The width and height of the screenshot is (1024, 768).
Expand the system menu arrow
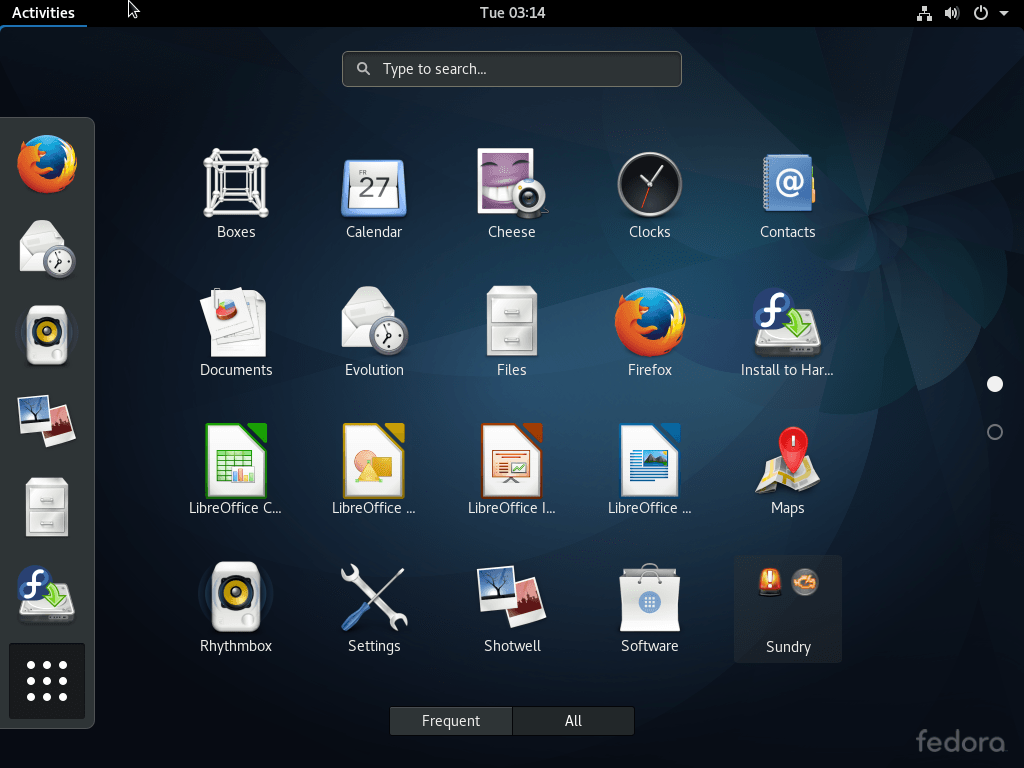[x=1004, y=13]
